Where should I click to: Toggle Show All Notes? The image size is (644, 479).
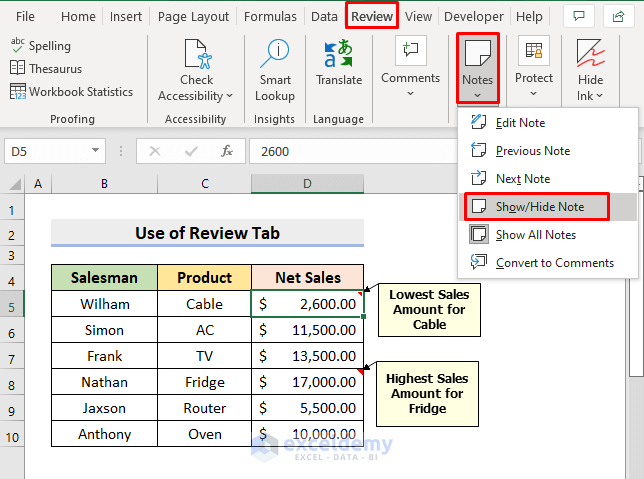[x=535, y=235]
